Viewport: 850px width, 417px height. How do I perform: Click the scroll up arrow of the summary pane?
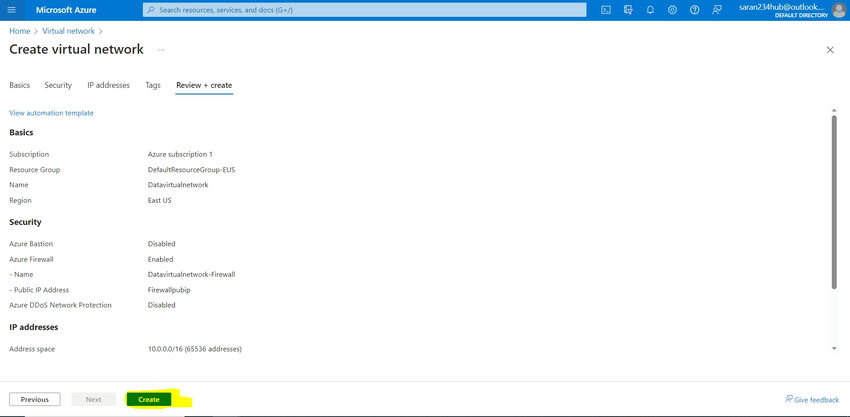pyautogui.click(x=834, y=111)
